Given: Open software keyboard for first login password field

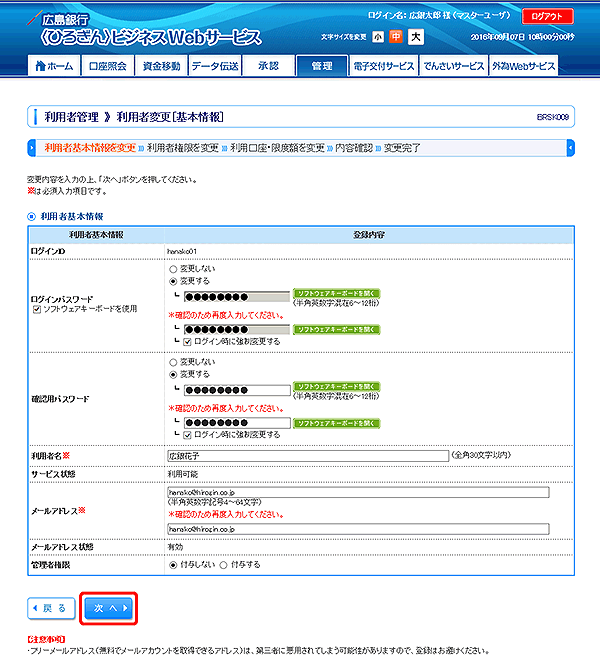Looking at the screenshot, I should point(335,295).
